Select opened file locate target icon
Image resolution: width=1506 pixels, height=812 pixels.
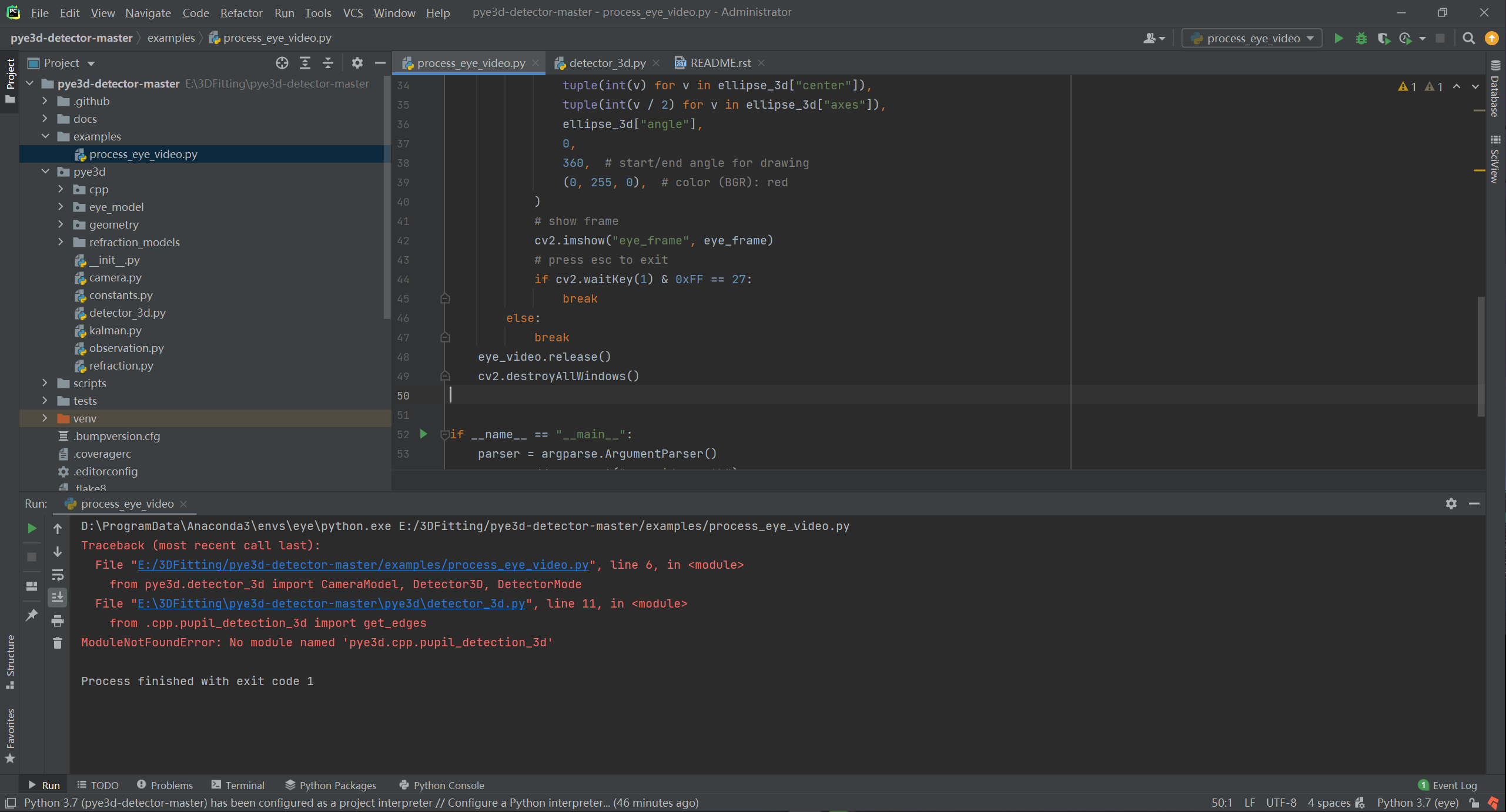click(282, 63)
